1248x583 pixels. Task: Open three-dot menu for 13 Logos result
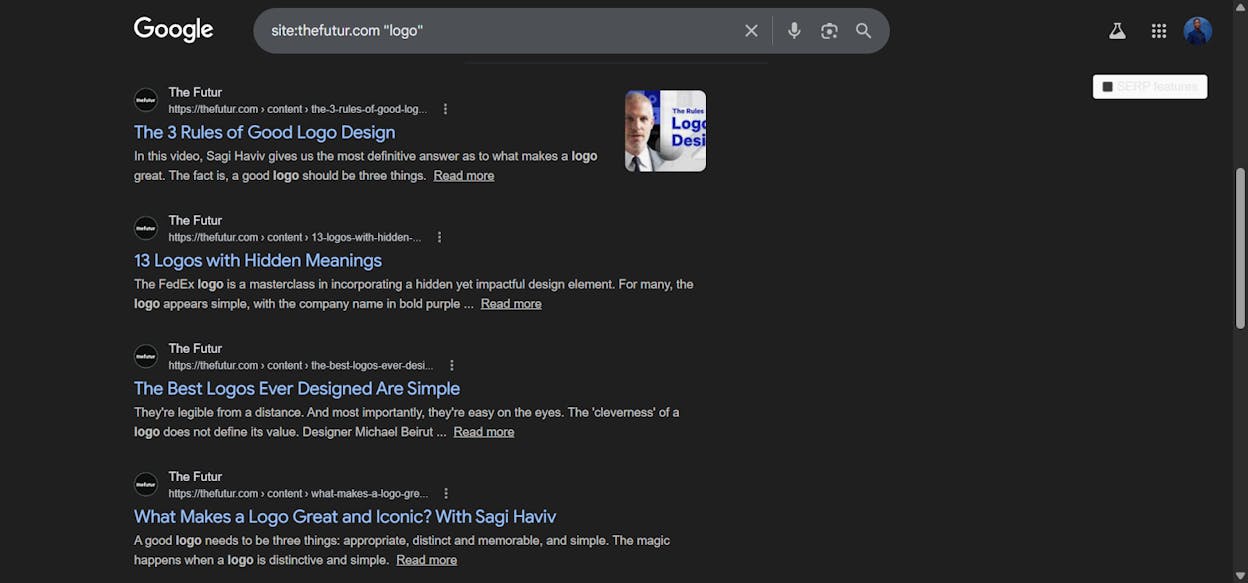pos(439,237)
